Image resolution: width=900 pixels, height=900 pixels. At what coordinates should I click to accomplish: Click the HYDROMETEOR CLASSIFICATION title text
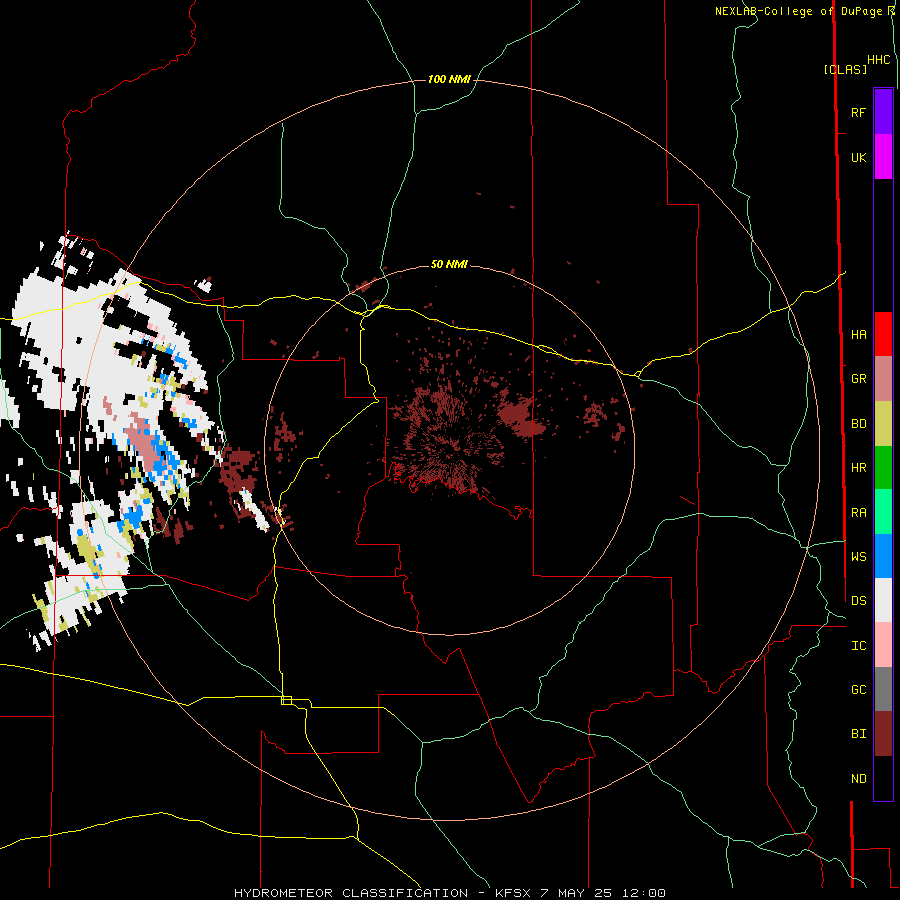click(351, 893)
